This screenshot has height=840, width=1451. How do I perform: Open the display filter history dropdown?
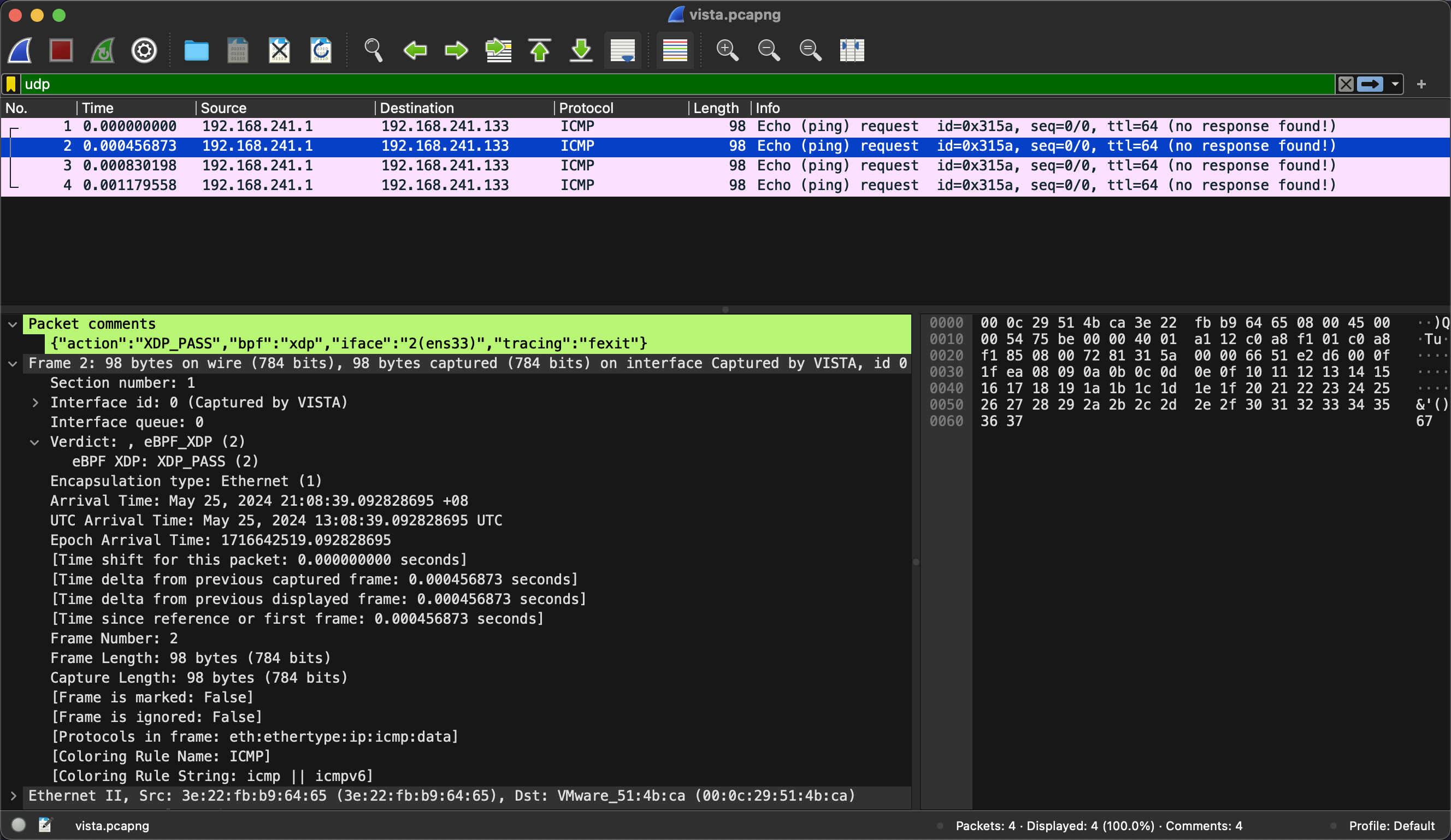1395,84
